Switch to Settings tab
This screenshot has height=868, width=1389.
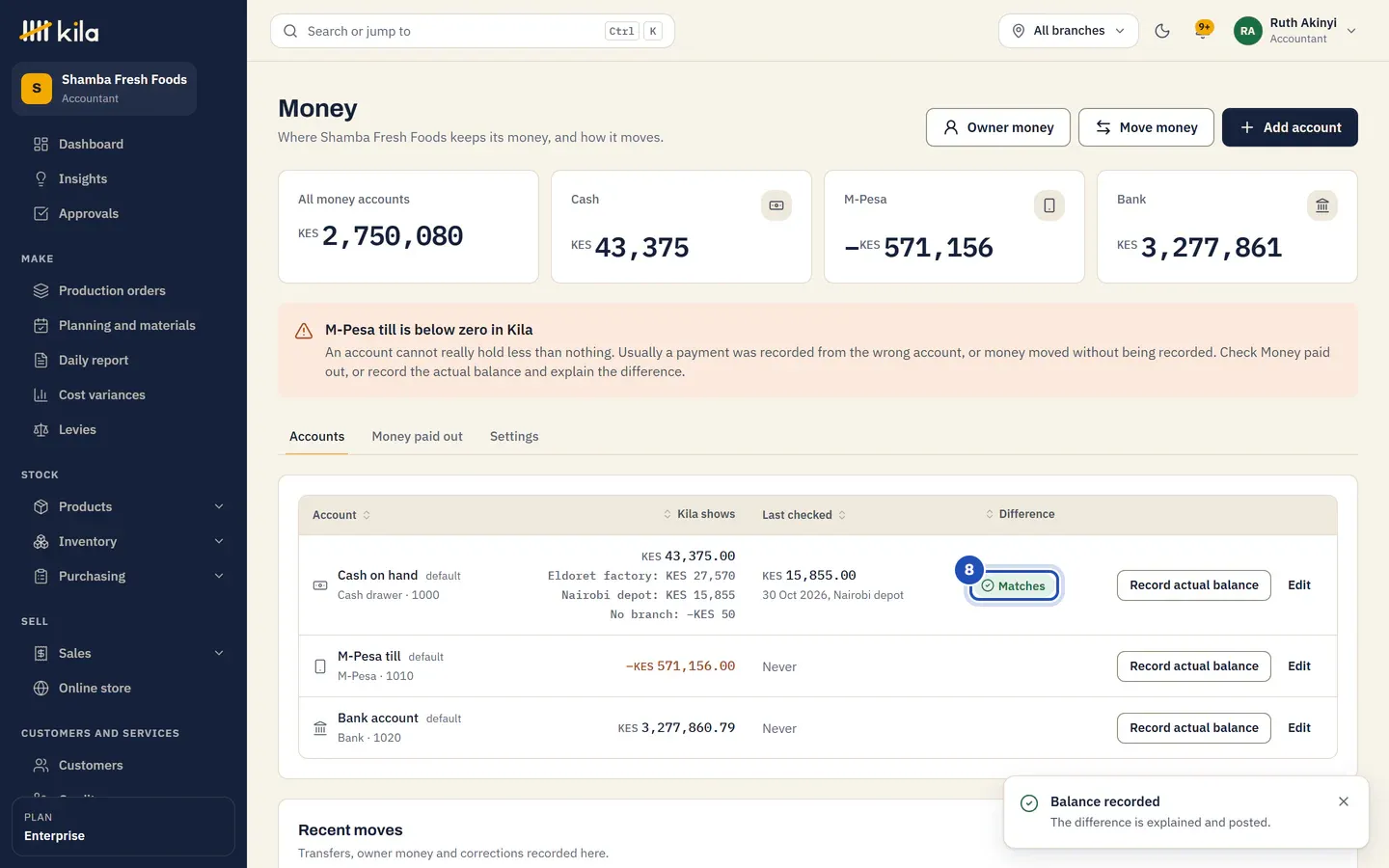click(x=514, y=436)
